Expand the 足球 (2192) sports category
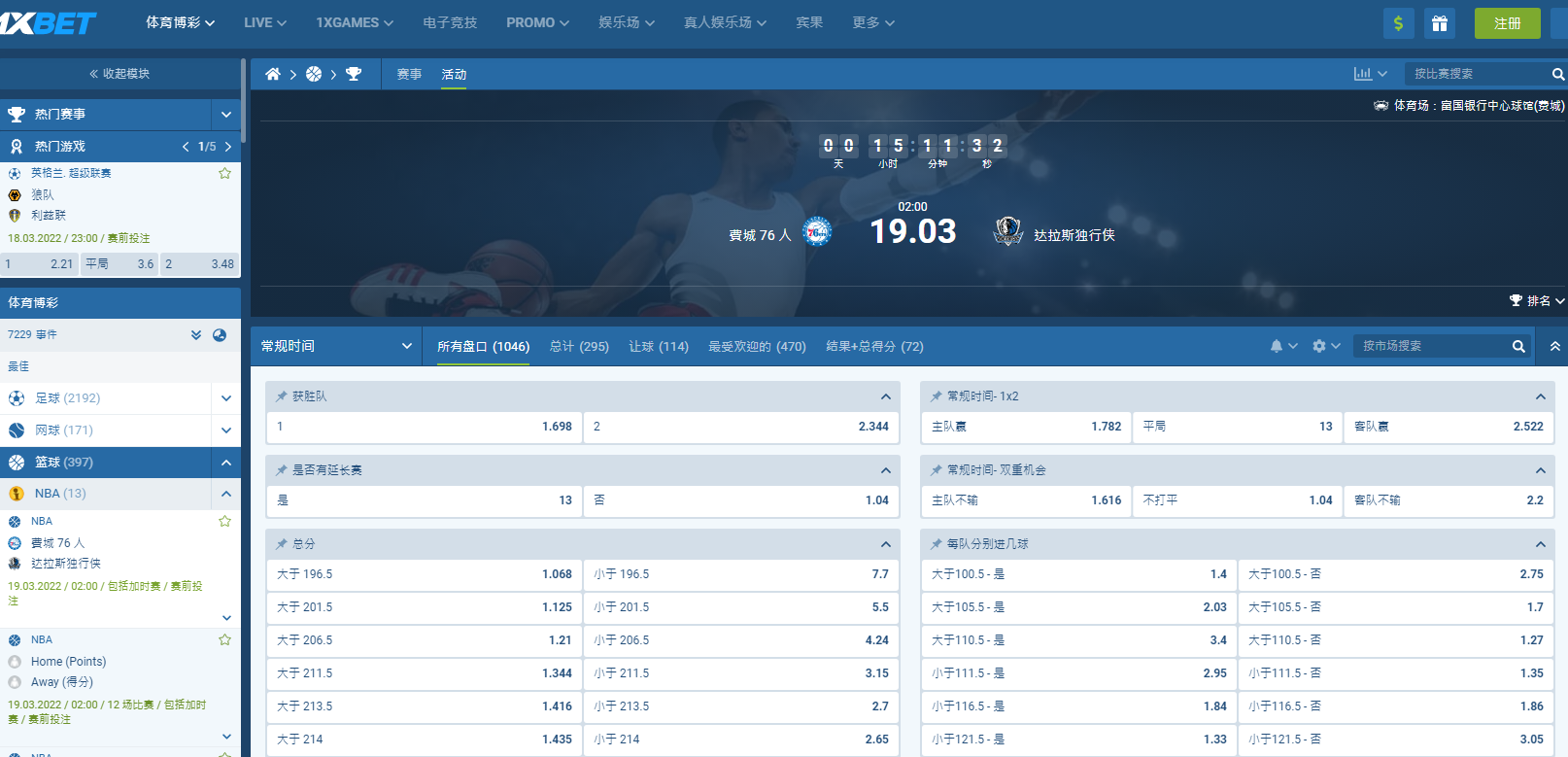Viewport: 1568px width, 757px height. [225, 398]
